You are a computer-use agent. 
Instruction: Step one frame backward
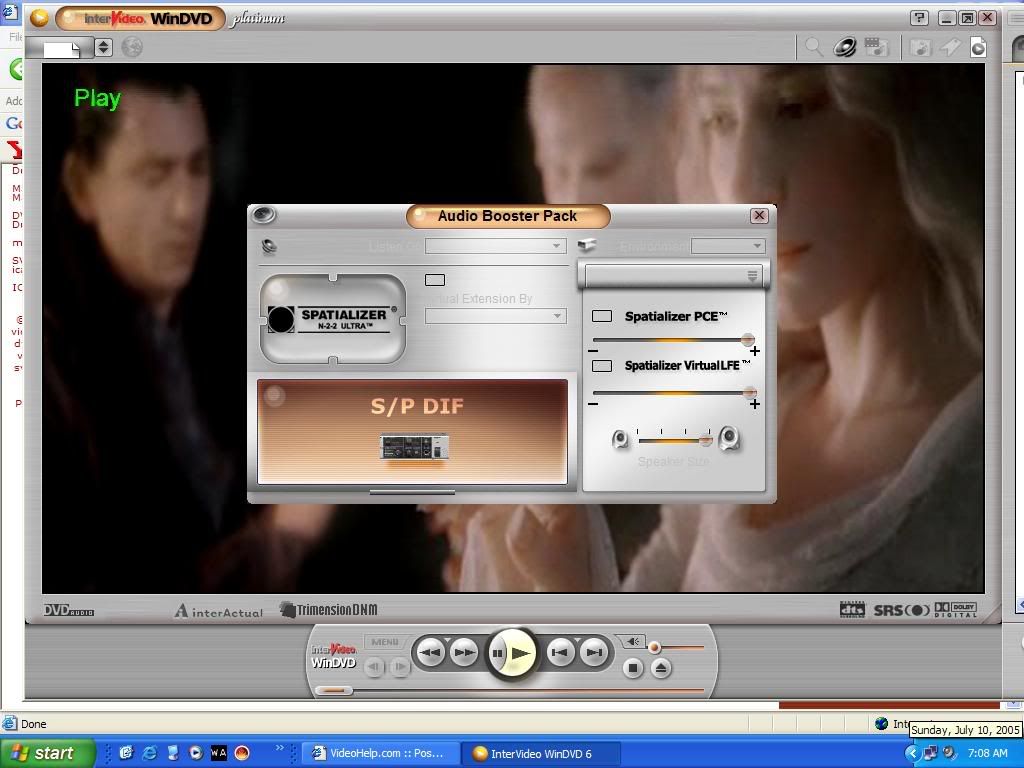374,667
